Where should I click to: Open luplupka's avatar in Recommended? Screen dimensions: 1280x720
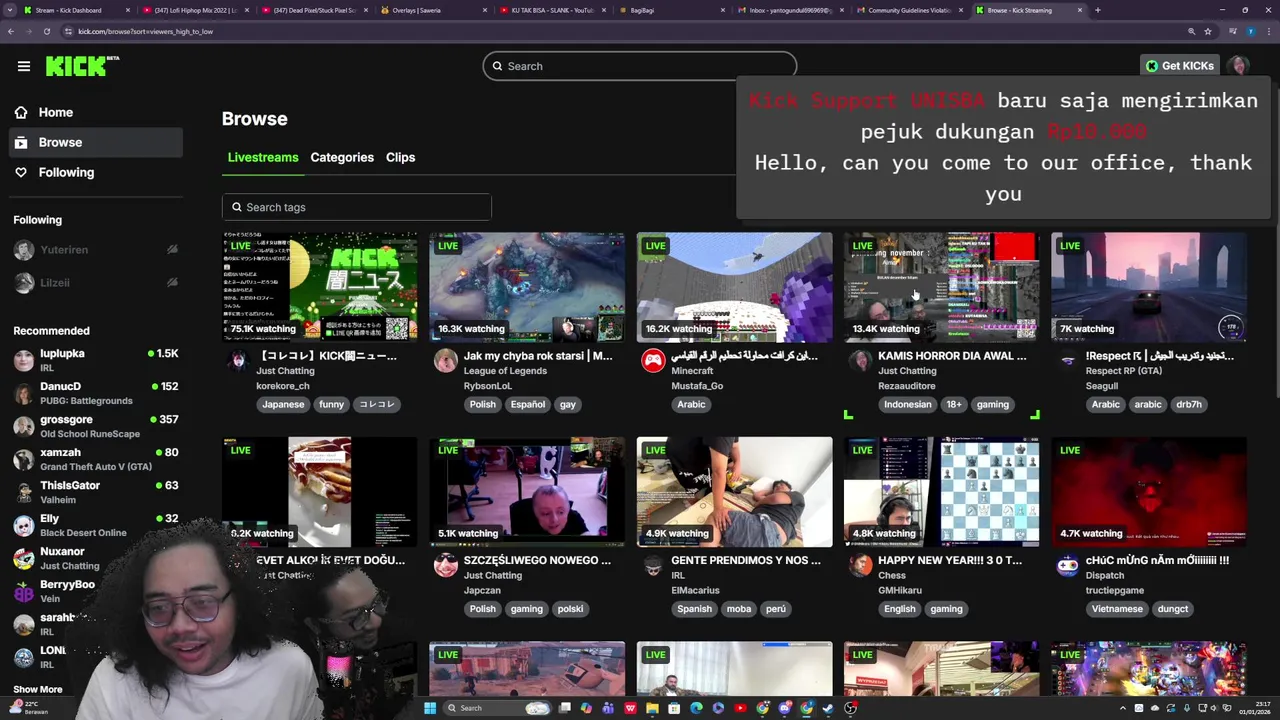(23, 361)
